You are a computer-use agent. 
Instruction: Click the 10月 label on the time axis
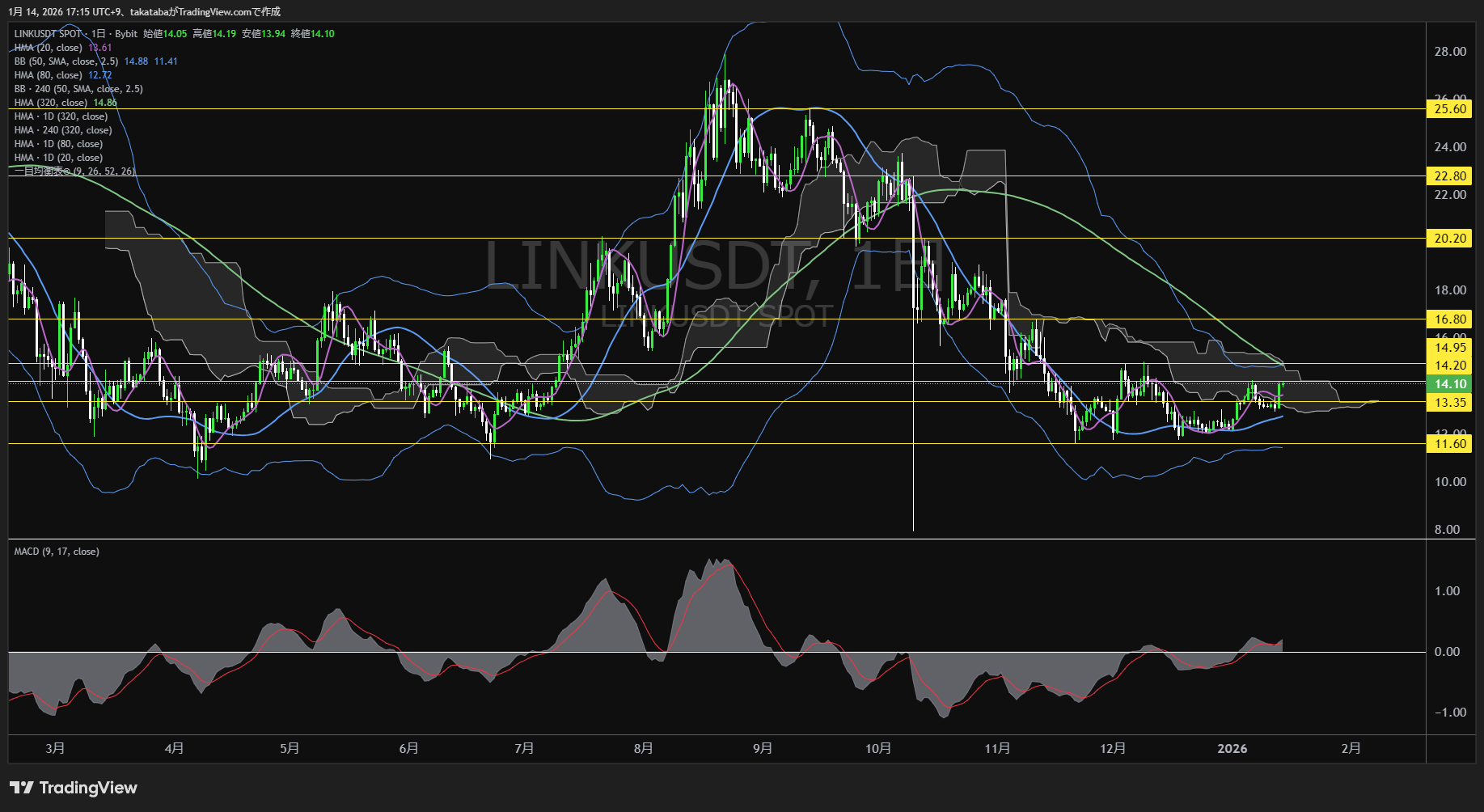[x=877, y=749]
